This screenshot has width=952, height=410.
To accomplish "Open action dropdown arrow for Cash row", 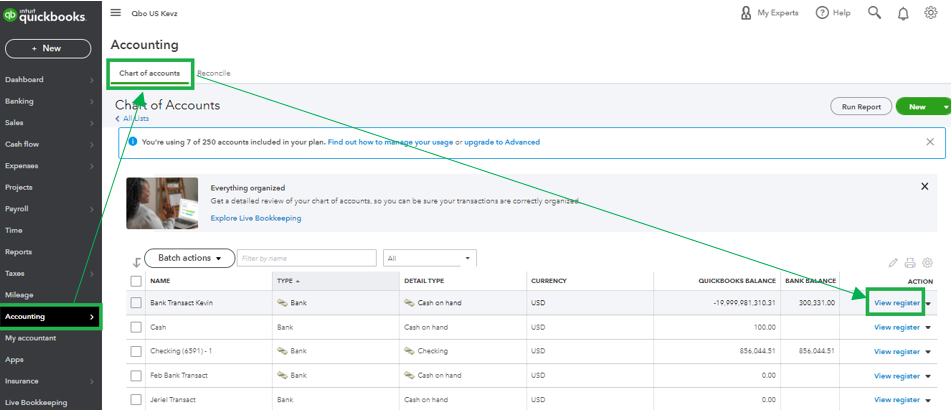I will pos(928,327).
